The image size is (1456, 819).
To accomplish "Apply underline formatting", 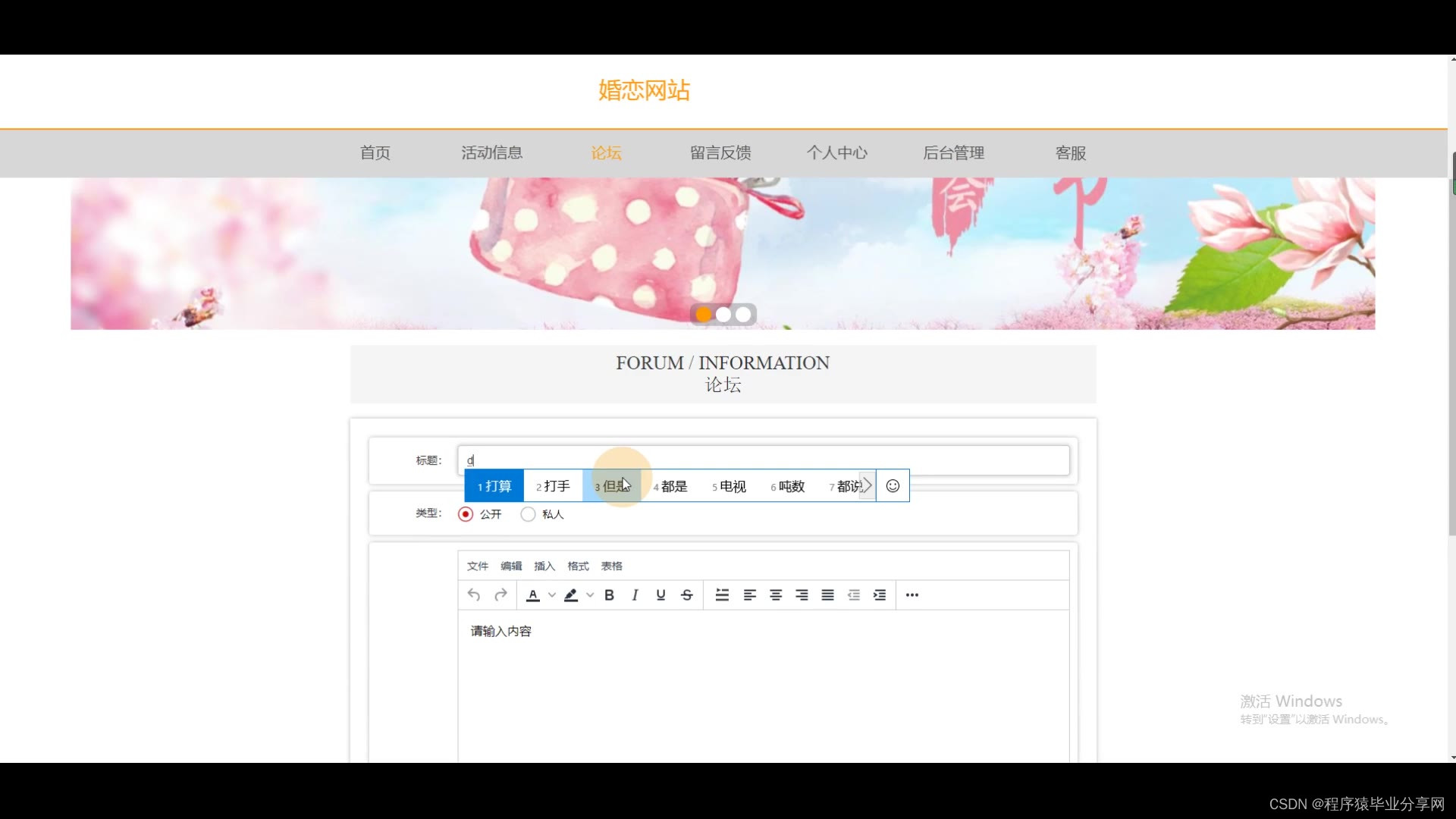I will coord(661,595).
